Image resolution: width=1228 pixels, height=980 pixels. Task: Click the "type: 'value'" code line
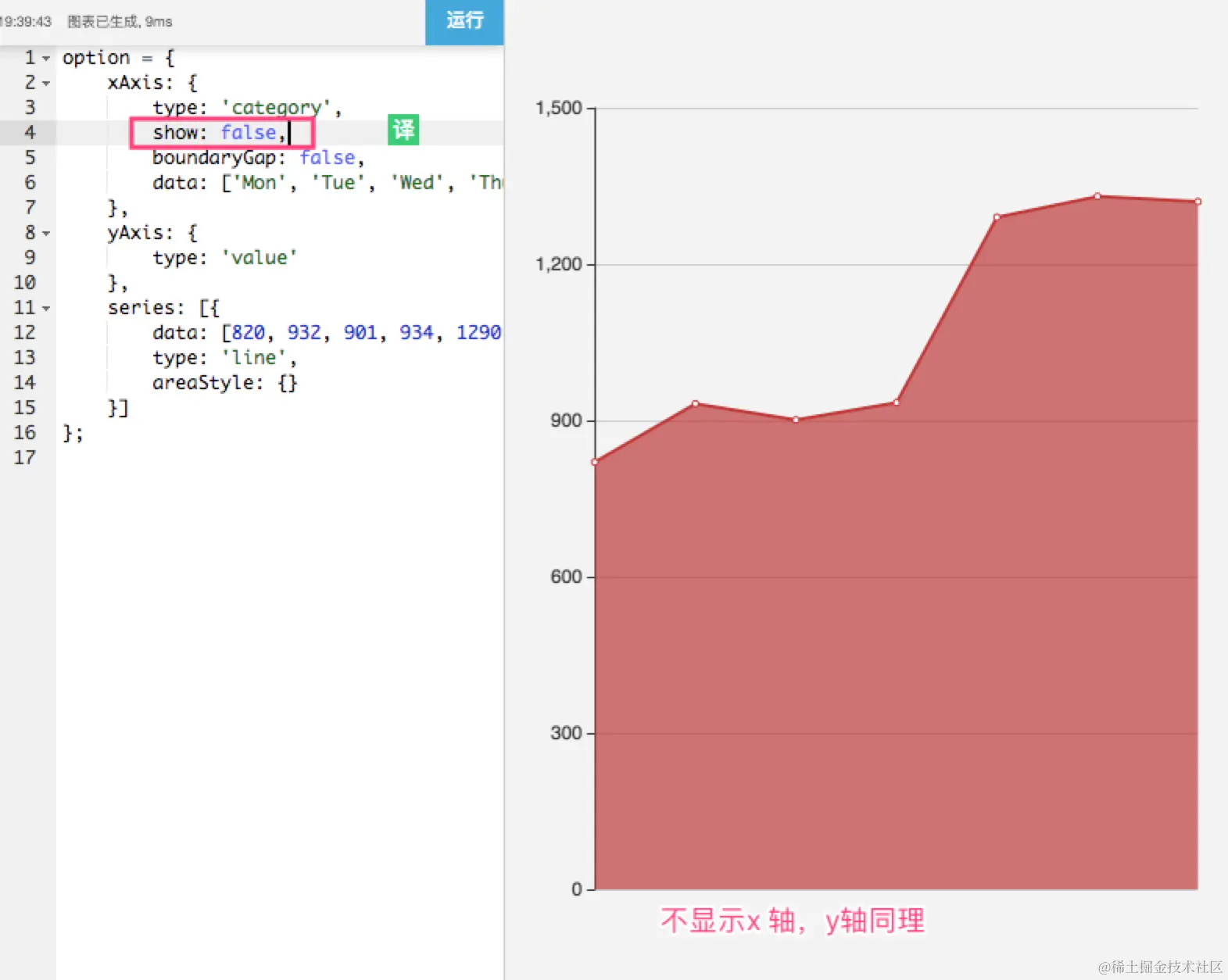point(225,258)
